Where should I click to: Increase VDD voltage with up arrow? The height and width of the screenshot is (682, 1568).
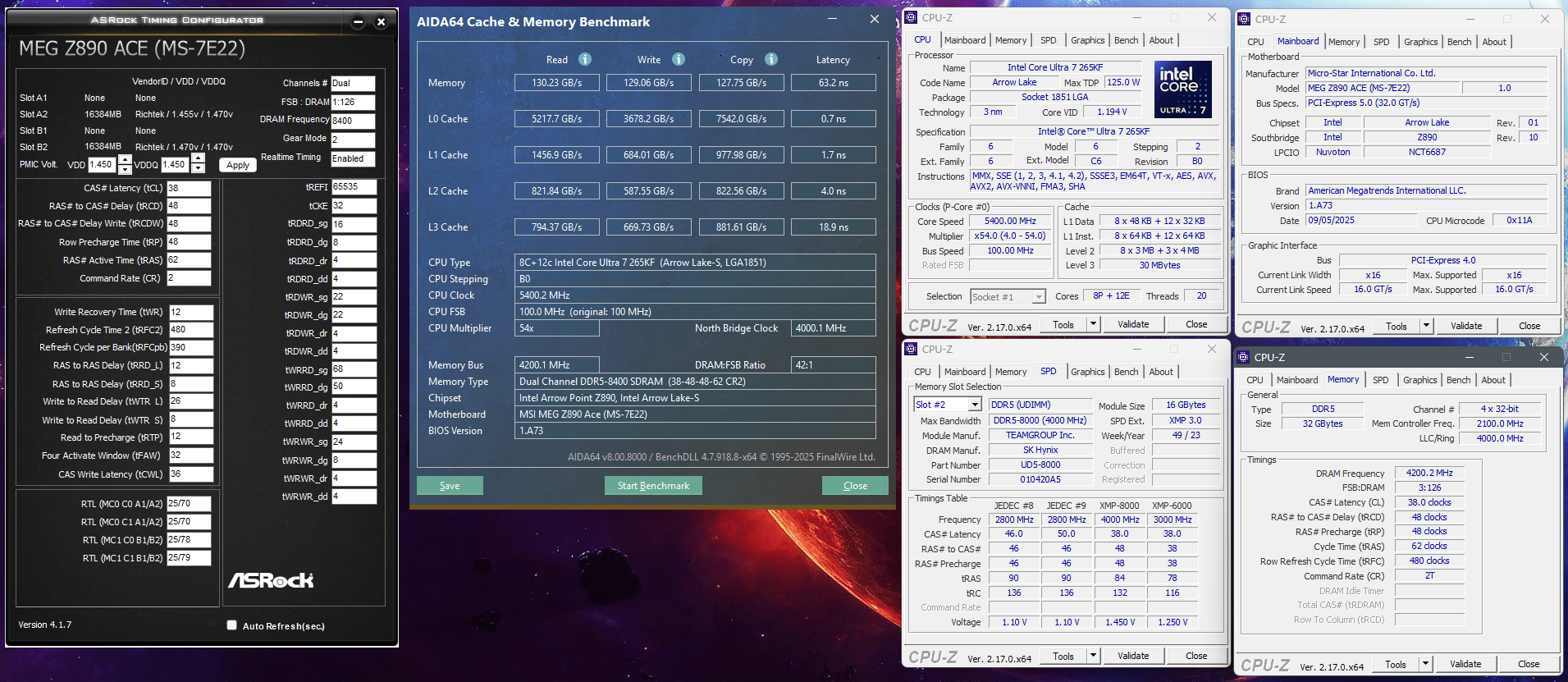pos(125,159)
